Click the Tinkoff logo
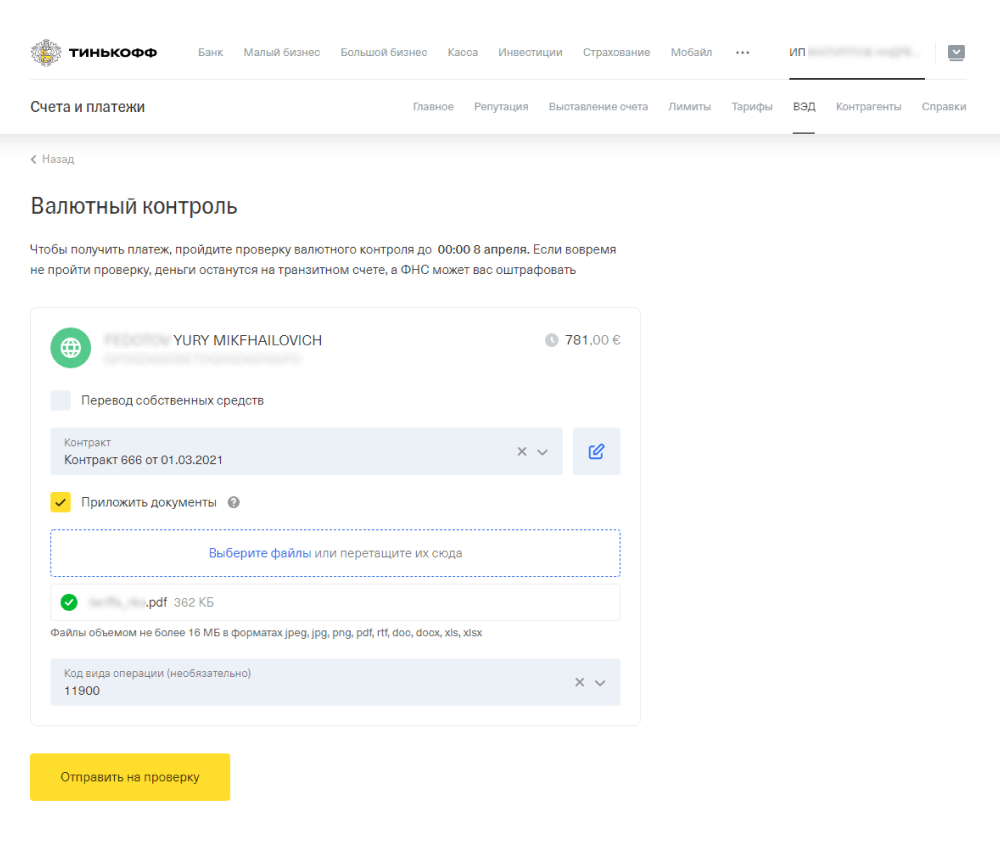 click(x=94, y=52)
